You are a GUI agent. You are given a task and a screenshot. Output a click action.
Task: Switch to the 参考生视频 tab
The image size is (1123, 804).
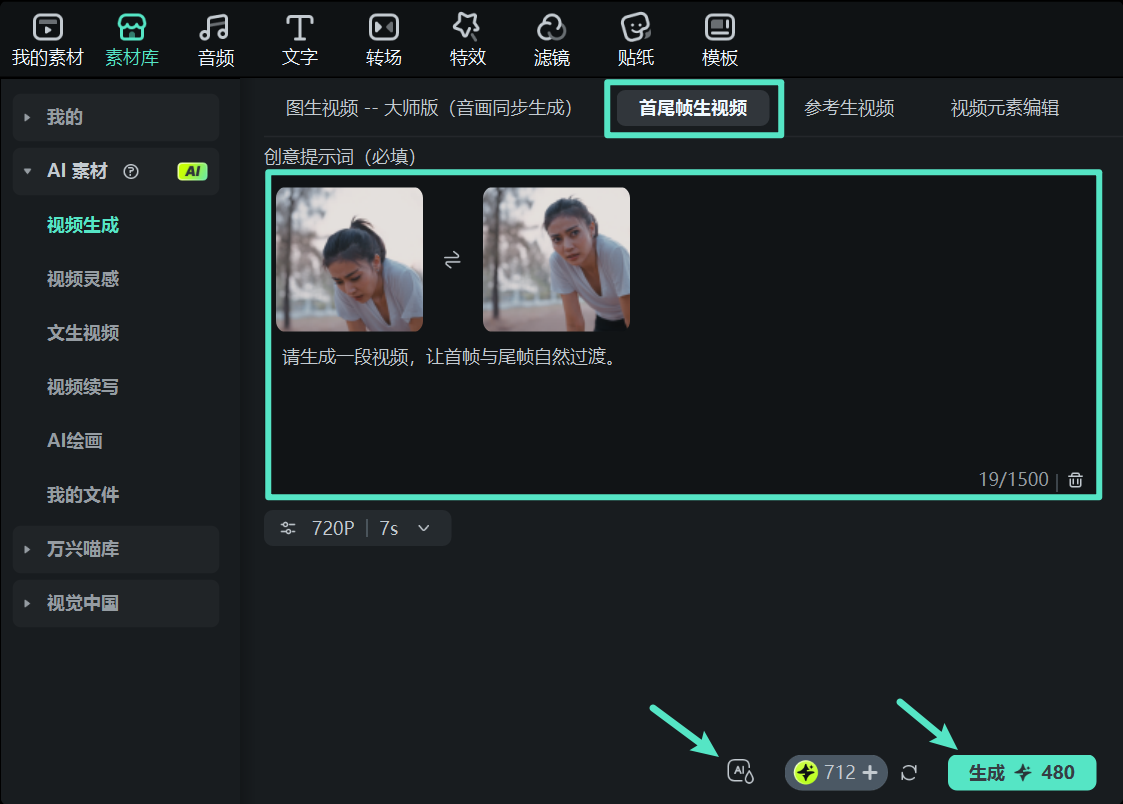pyautogui.click(x=849, y=110)
